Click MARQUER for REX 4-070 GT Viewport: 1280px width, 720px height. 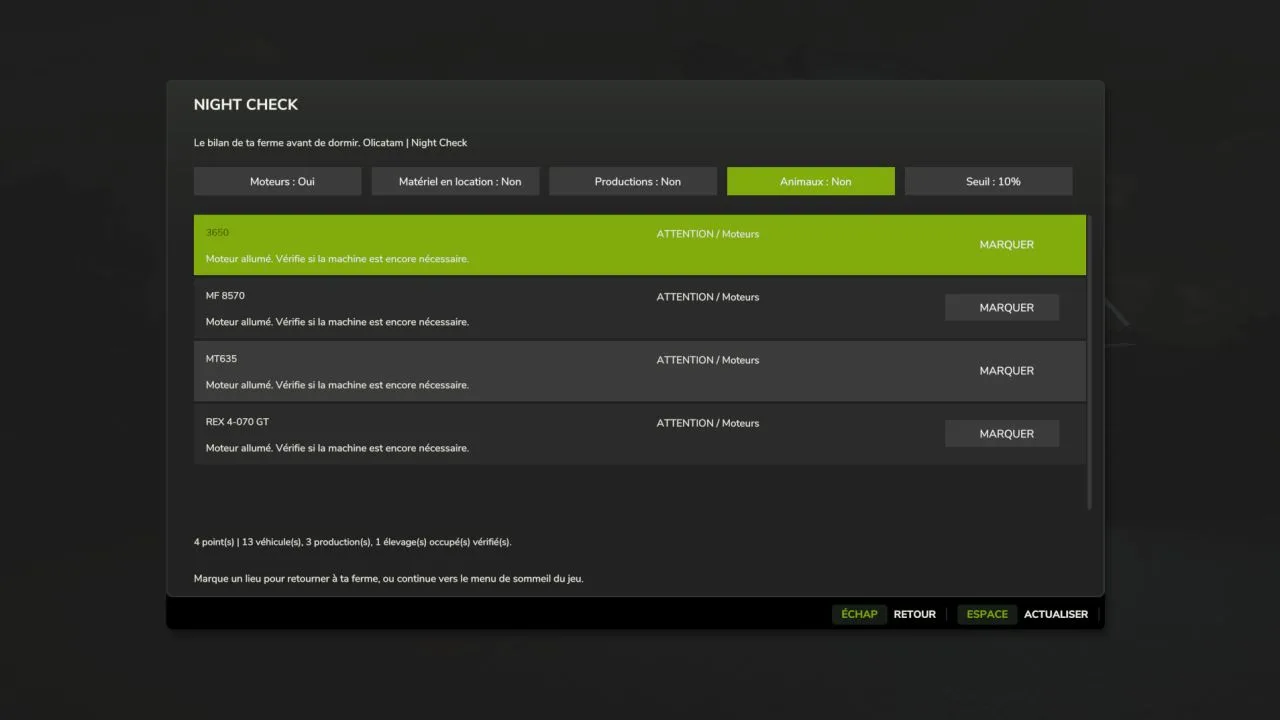pos(1002,434)
